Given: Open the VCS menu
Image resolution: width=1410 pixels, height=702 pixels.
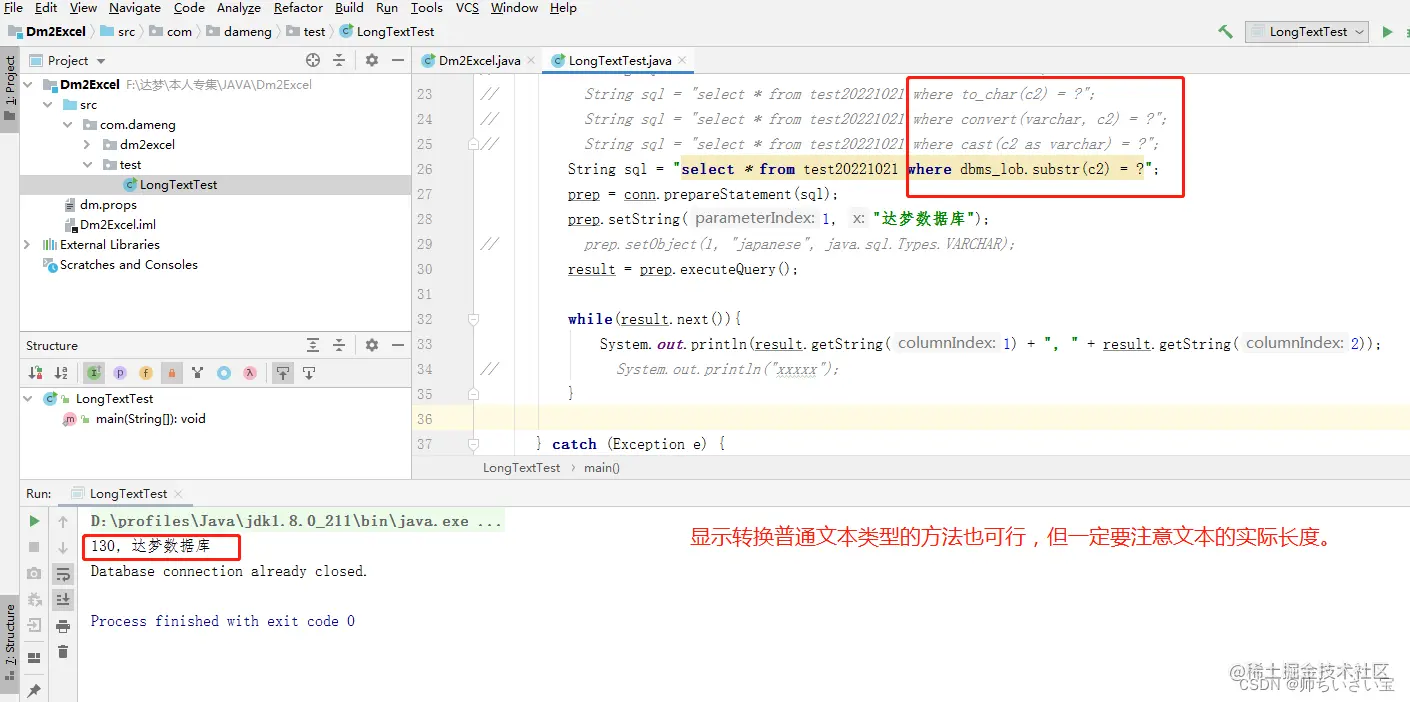Looking at the screenshot, I should click(467, 8).
